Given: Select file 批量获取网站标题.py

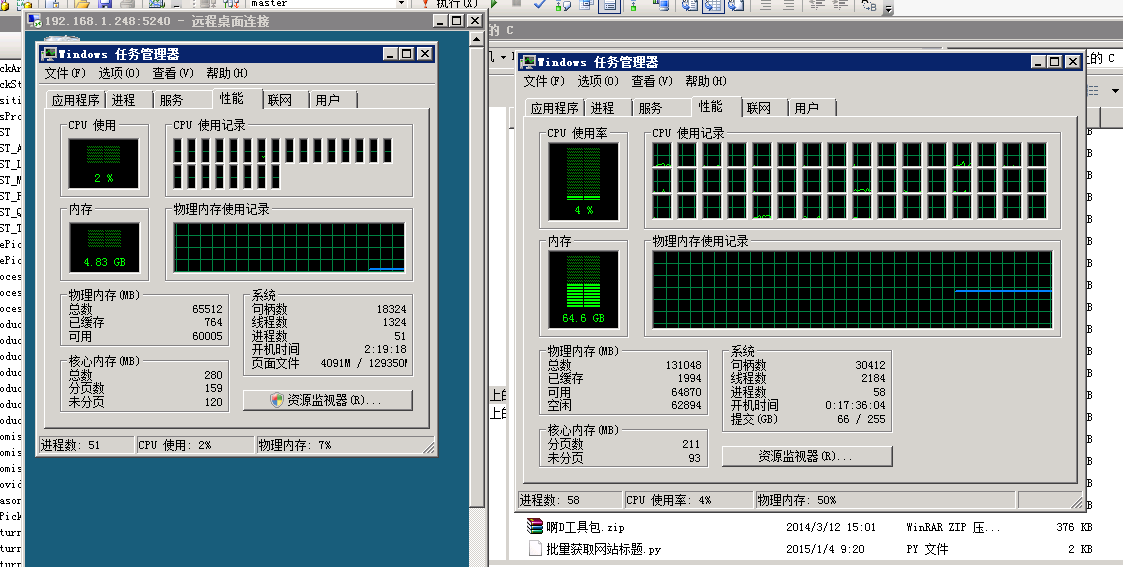Looking at the screenshot, I should tap(604, 549).
